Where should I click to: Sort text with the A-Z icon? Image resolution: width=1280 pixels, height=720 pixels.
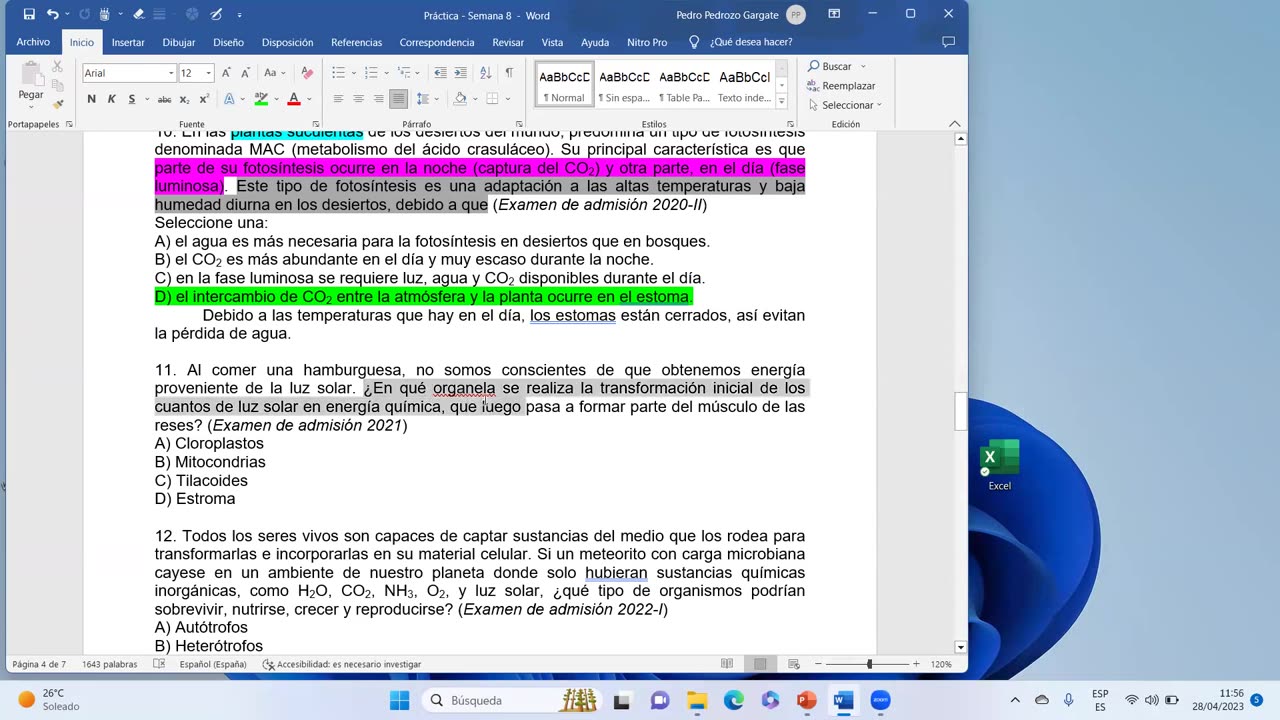click(x=485, y=73)
